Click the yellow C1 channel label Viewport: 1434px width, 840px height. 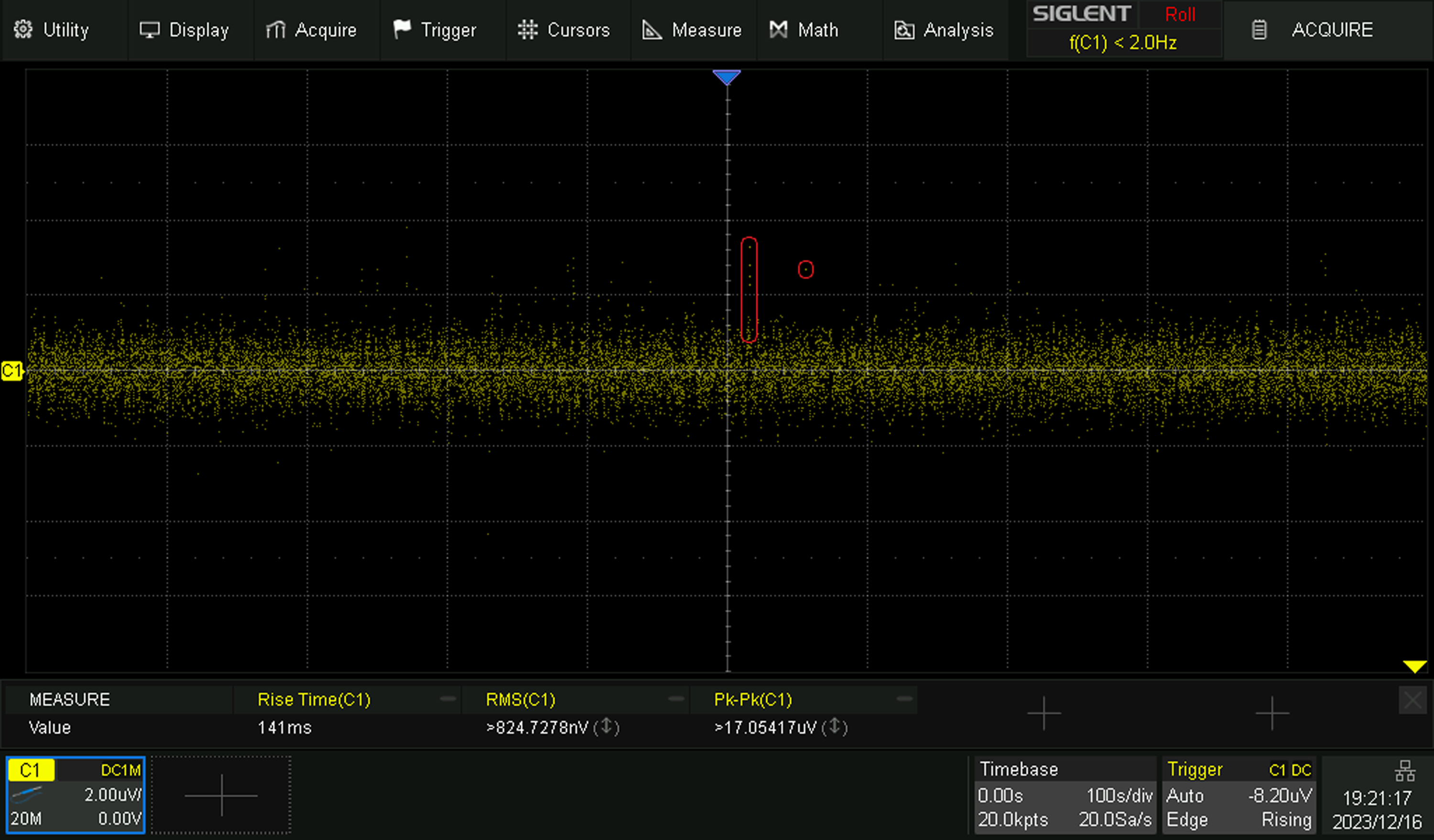[31, 771]
